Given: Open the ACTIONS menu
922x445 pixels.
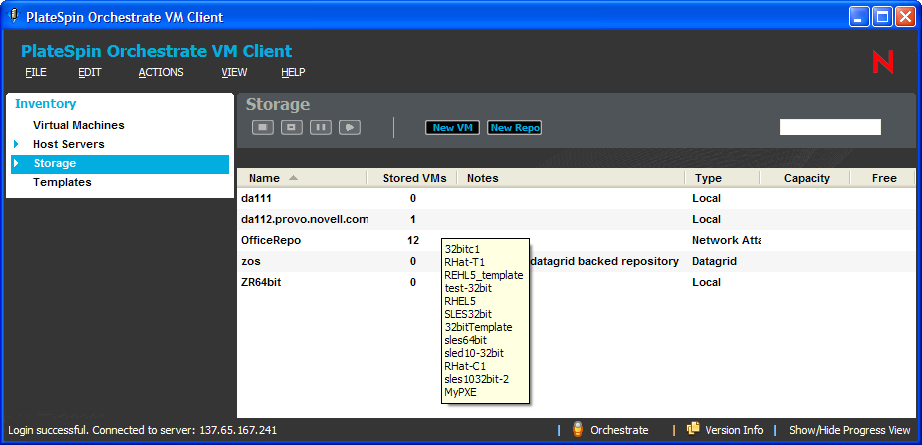Looking at the screenshot, I should [x=161, y=72].
